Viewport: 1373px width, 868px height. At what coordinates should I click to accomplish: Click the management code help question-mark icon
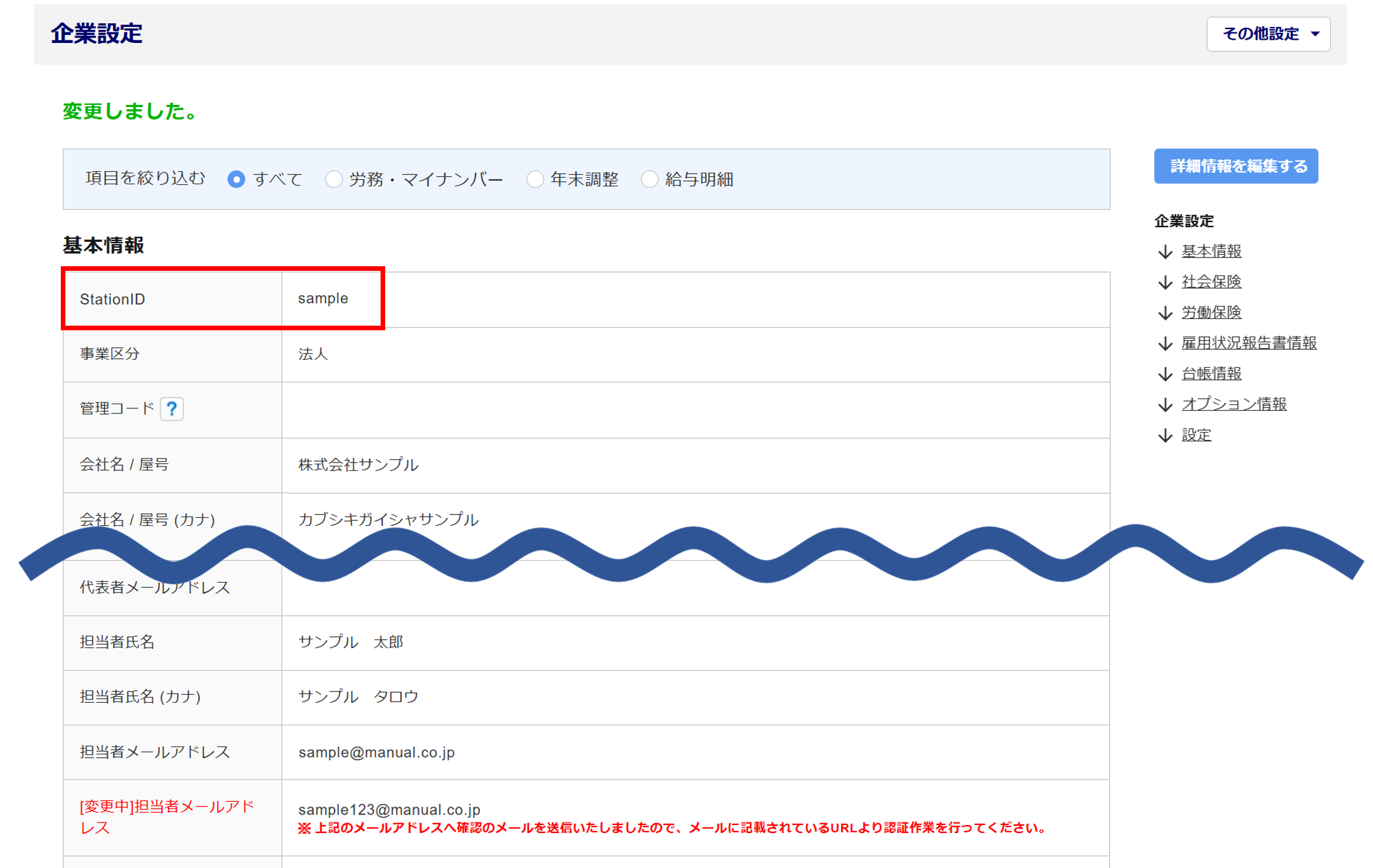click(172, 409)
